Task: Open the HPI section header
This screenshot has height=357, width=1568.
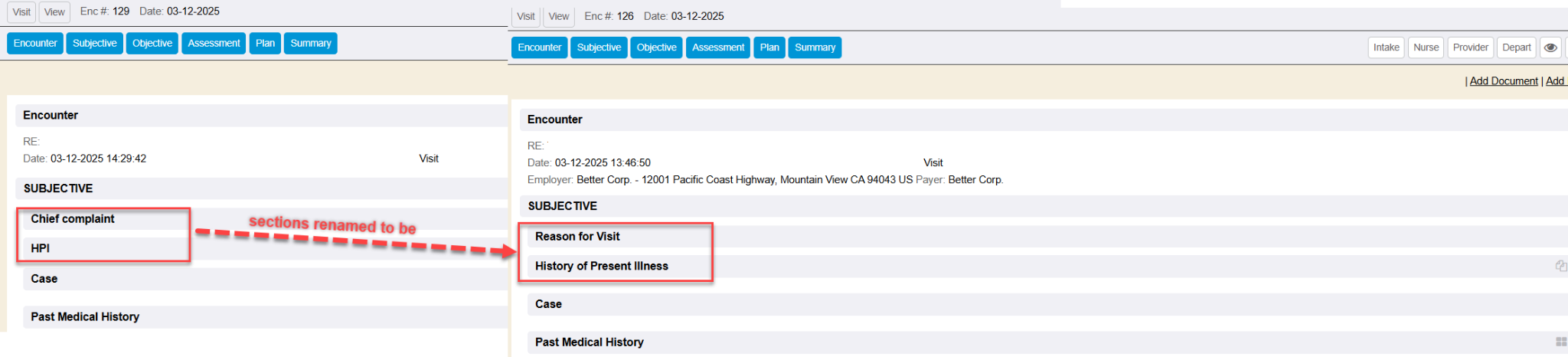Action: tap(41, 248)
